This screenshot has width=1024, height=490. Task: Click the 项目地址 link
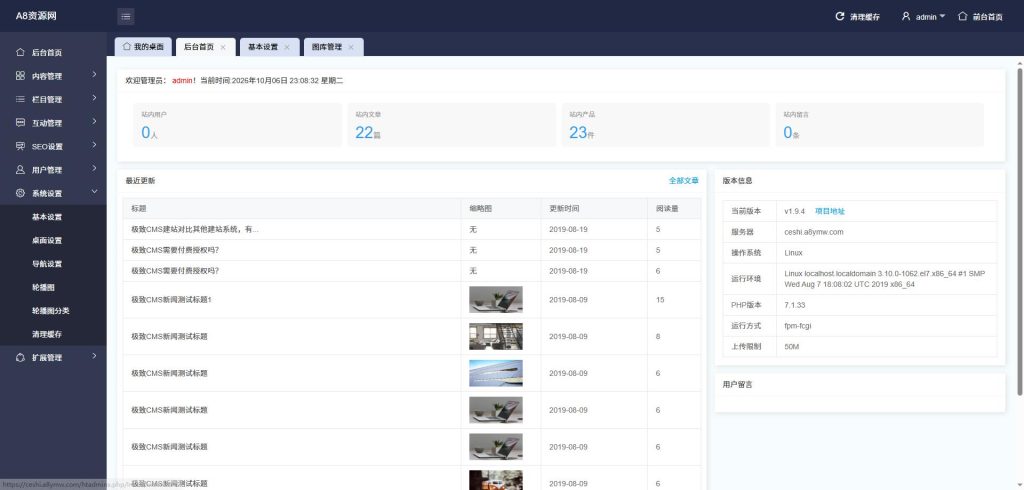[830, 211]
